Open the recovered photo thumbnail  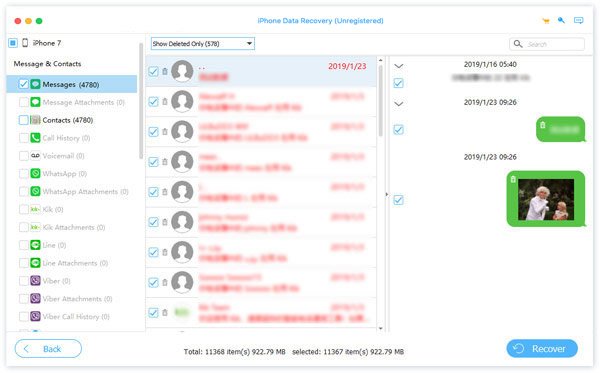pyautogui.click(x=546, y=199)
